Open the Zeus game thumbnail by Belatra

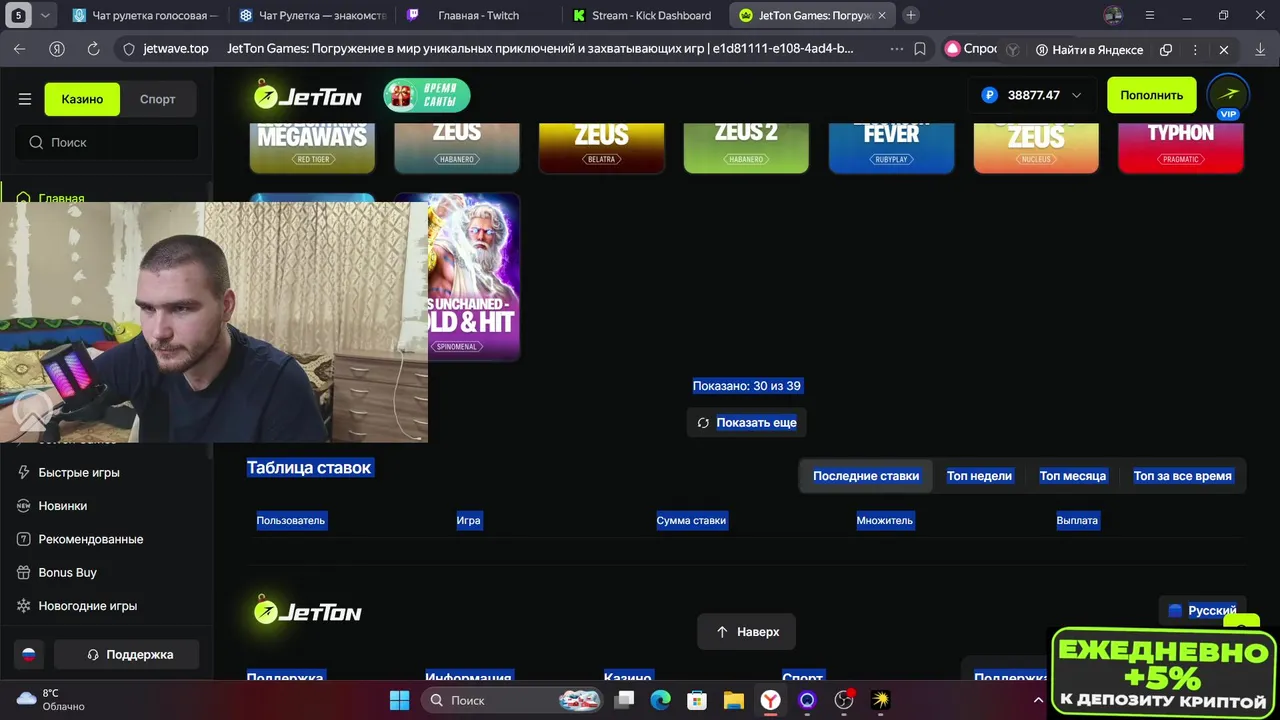pos(602,147)
